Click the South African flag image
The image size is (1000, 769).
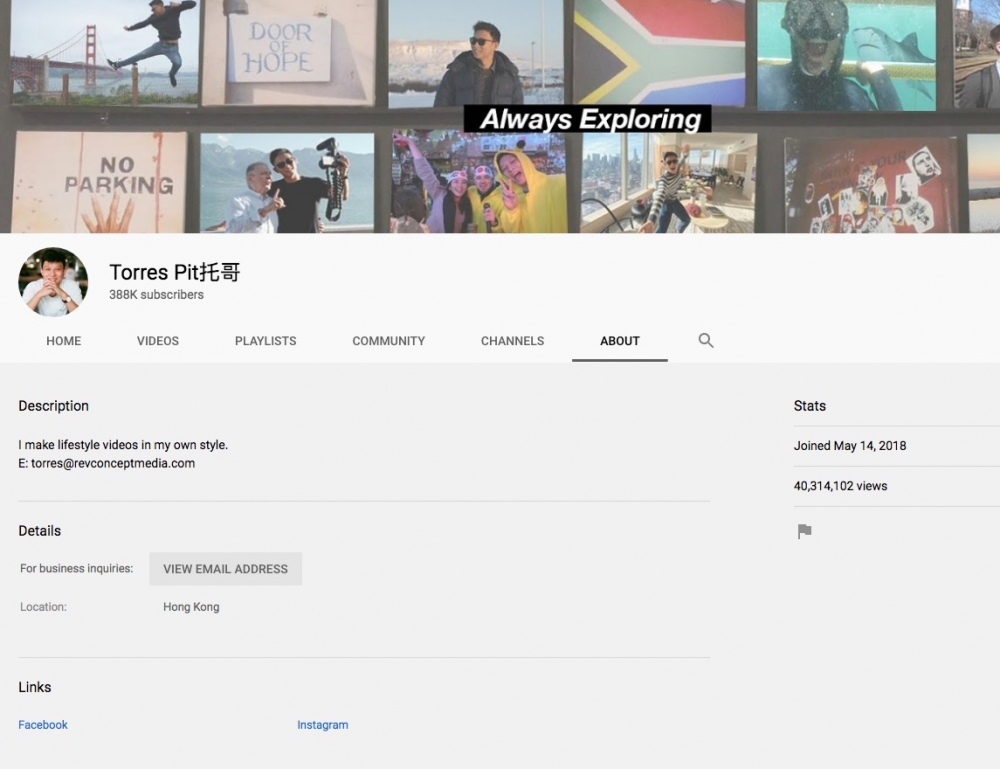tap(658, 50)
